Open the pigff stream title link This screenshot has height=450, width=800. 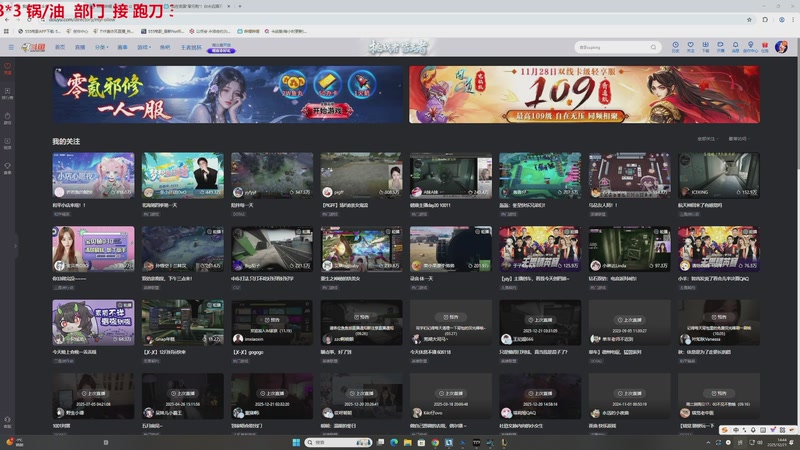pos(345,205)
